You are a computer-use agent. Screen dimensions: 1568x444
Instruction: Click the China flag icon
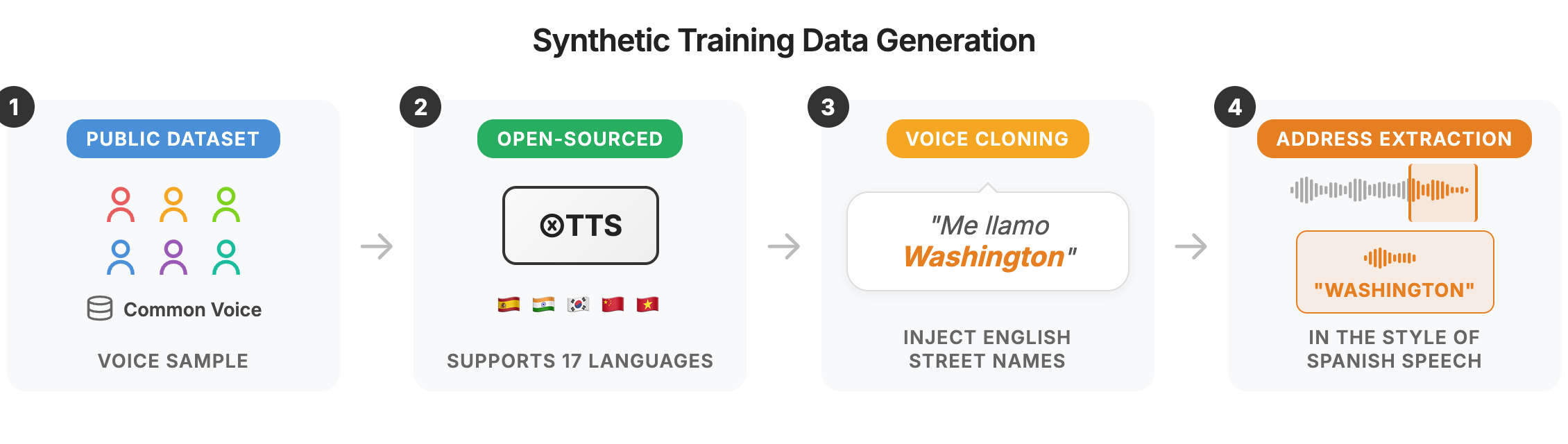pyautogui.click(x=613, y=305)
